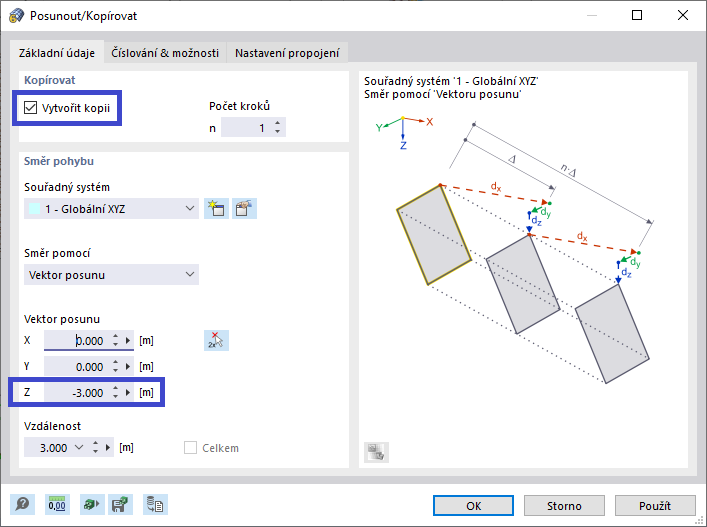Click the edit coordinate system icon
Viewport: 707px width, 527px height.
pos(244,209)
